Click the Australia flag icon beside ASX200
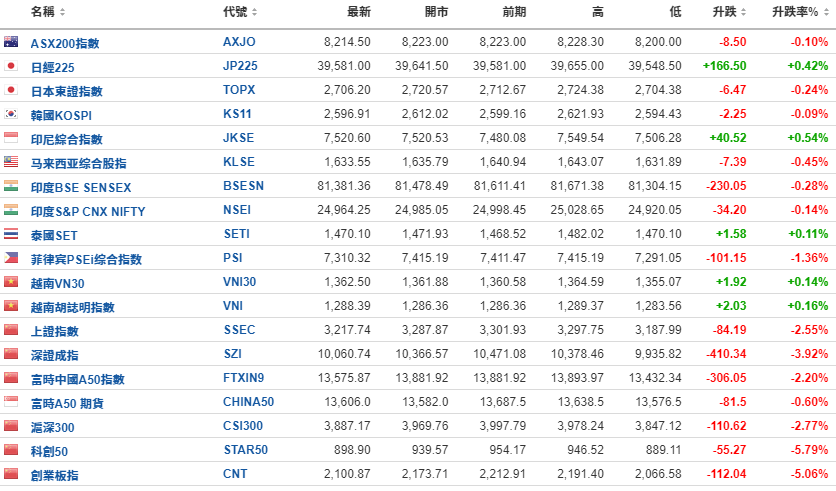The image size is (836, 491). (11, 42)
